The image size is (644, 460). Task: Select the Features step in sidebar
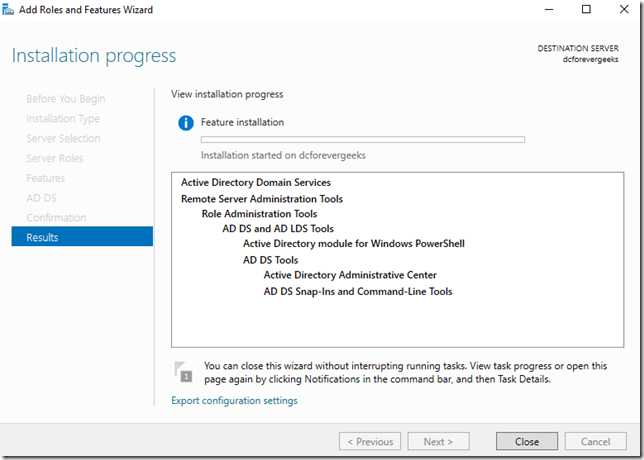coord(45,178)
